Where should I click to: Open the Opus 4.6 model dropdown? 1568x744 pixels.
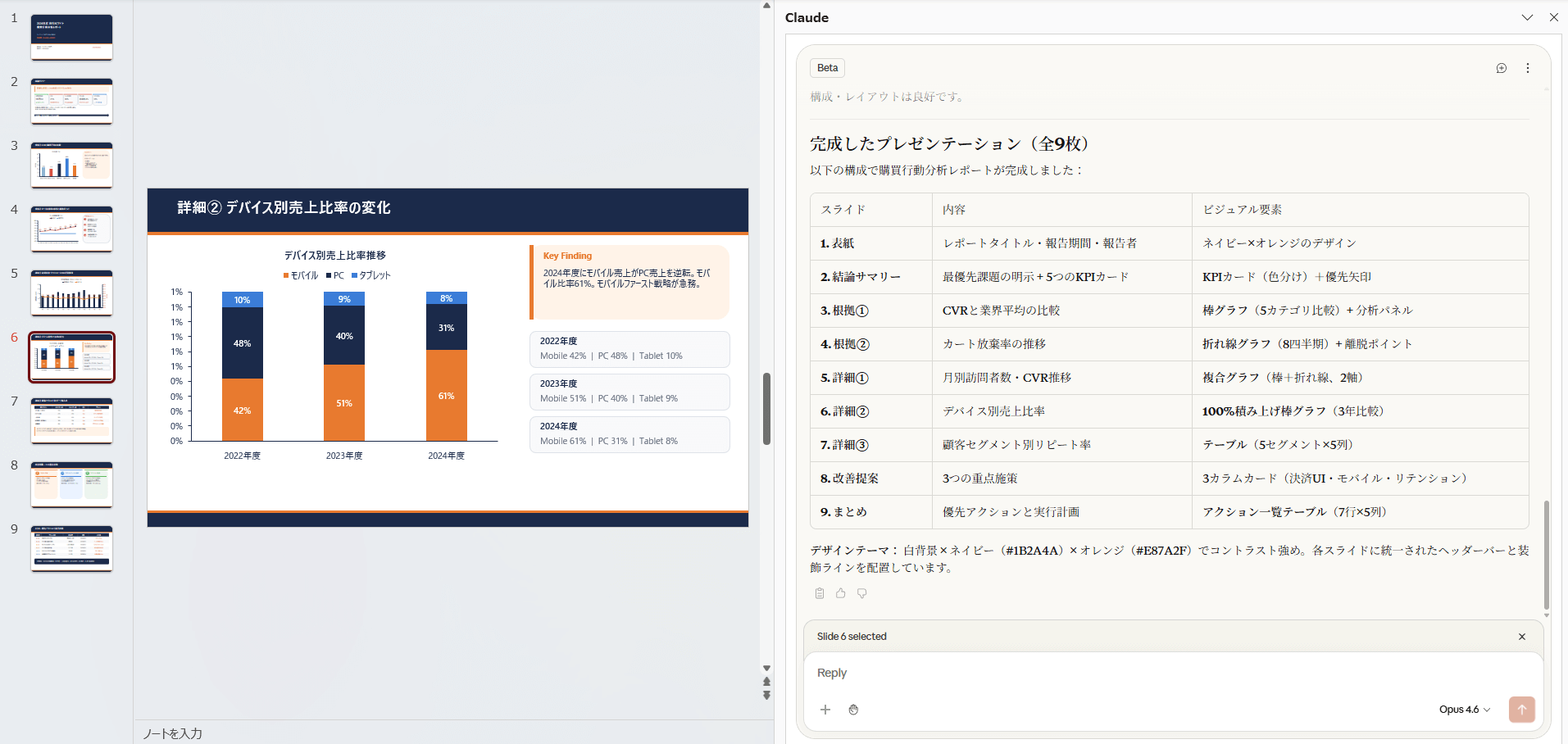pos(1464,710)
